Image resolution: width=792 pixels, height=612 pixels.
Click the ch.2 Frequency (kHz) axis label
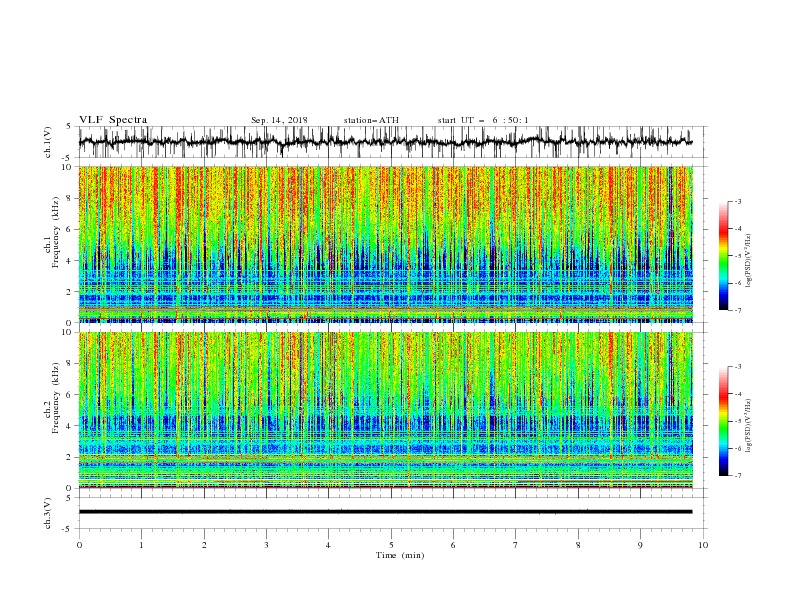pos(52,398)
